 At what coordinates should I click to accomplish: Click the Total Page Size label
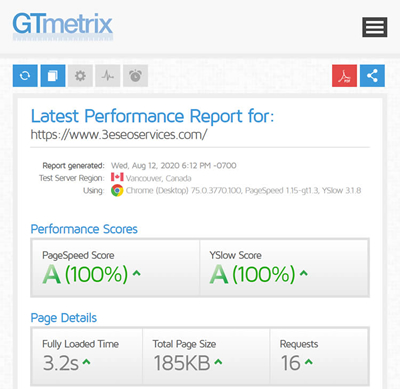coord(184,344)
